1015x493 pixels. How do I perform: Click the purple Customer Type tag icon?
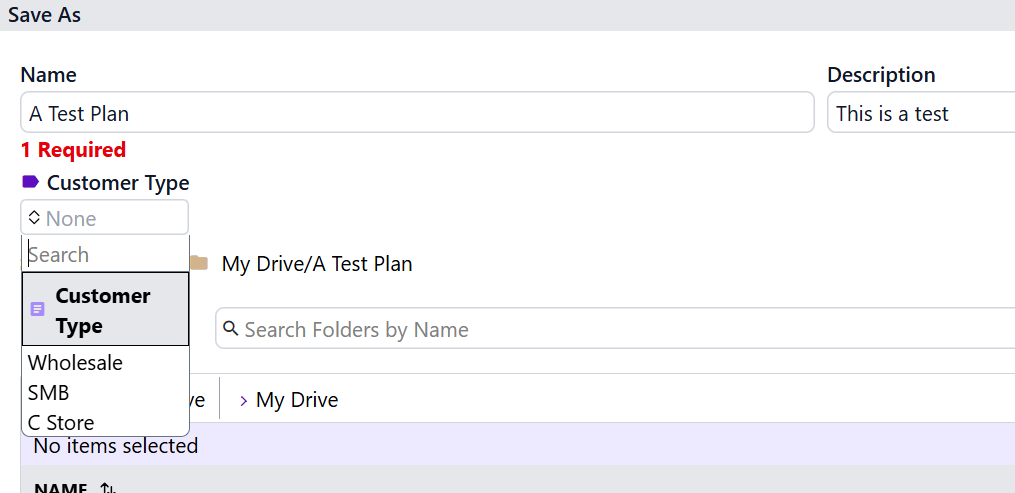(x=30, y=182)
